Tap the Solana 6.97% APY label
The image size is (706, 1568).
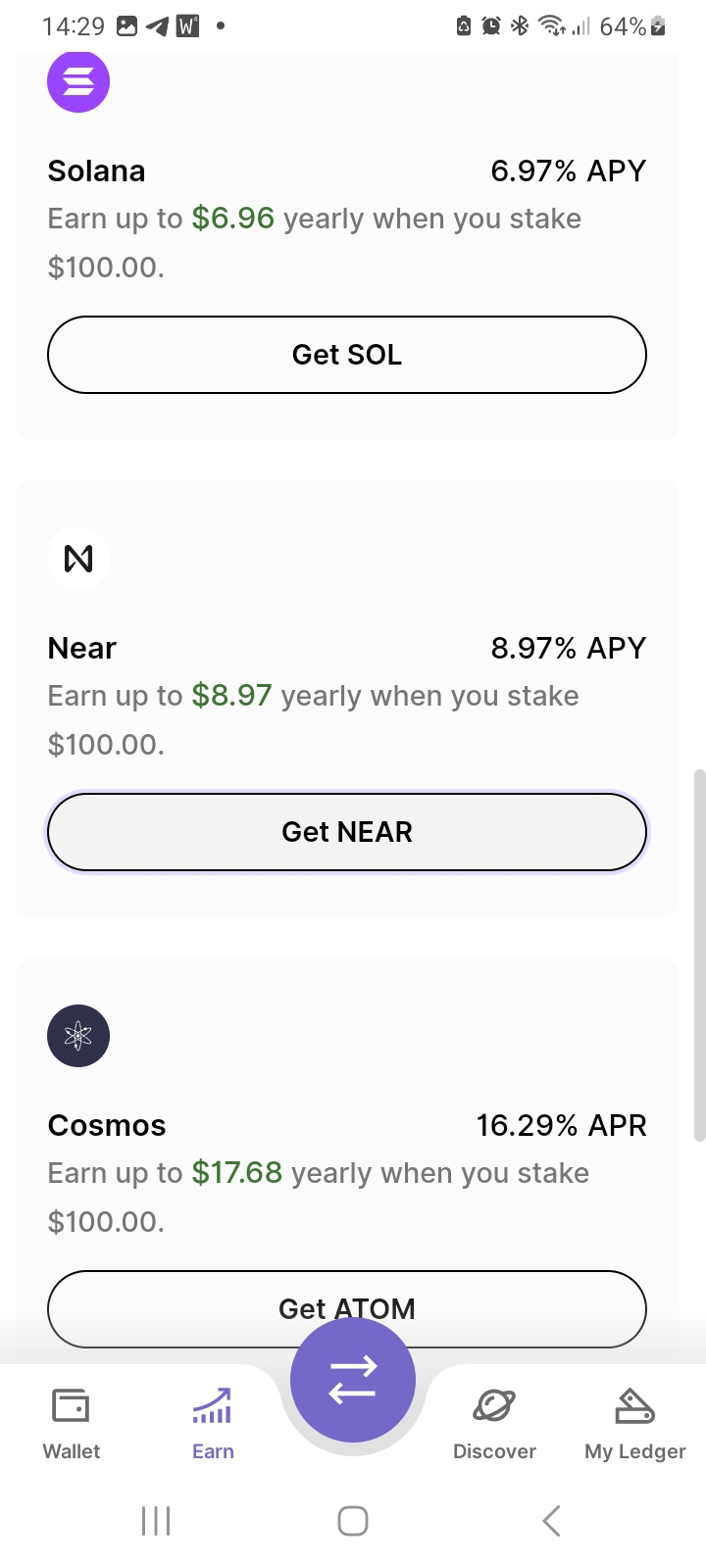click(x=568, y=171)
